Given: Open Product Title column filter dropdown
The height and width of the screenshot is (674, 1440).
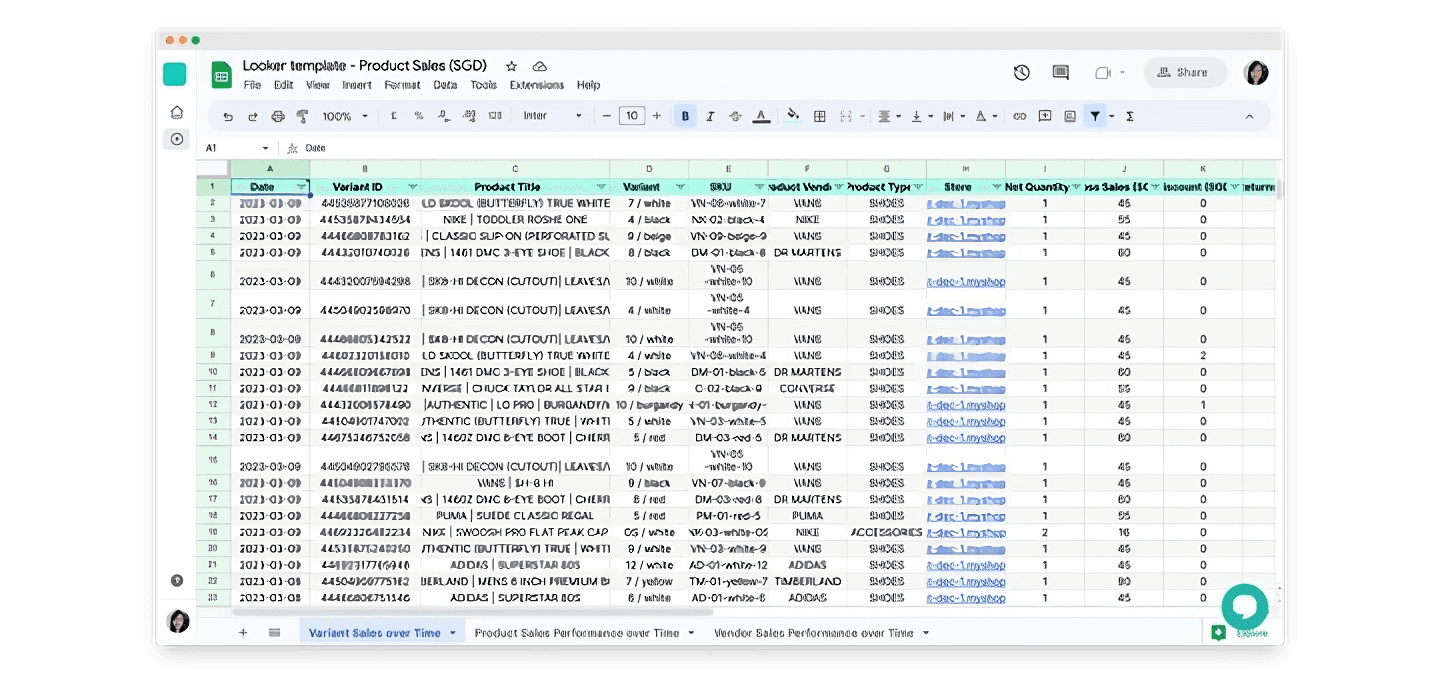Looking at the screenshot, I should [x=601, y=187].
